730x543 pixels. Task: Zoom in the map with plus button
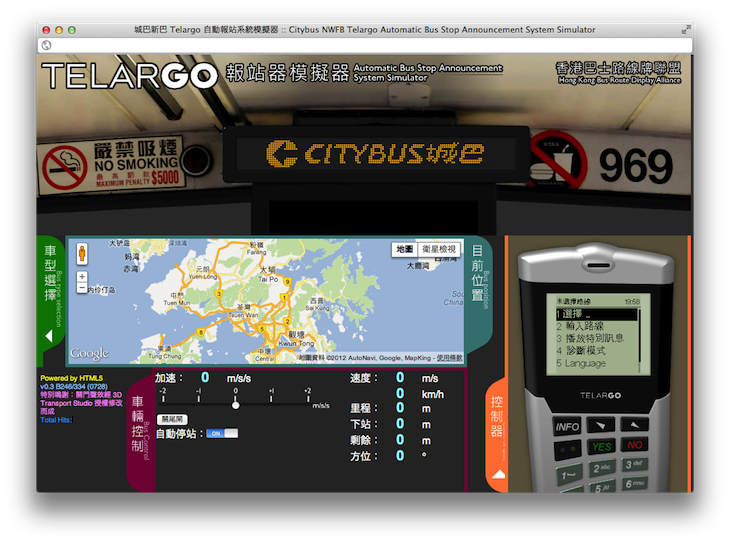point(82,277)
